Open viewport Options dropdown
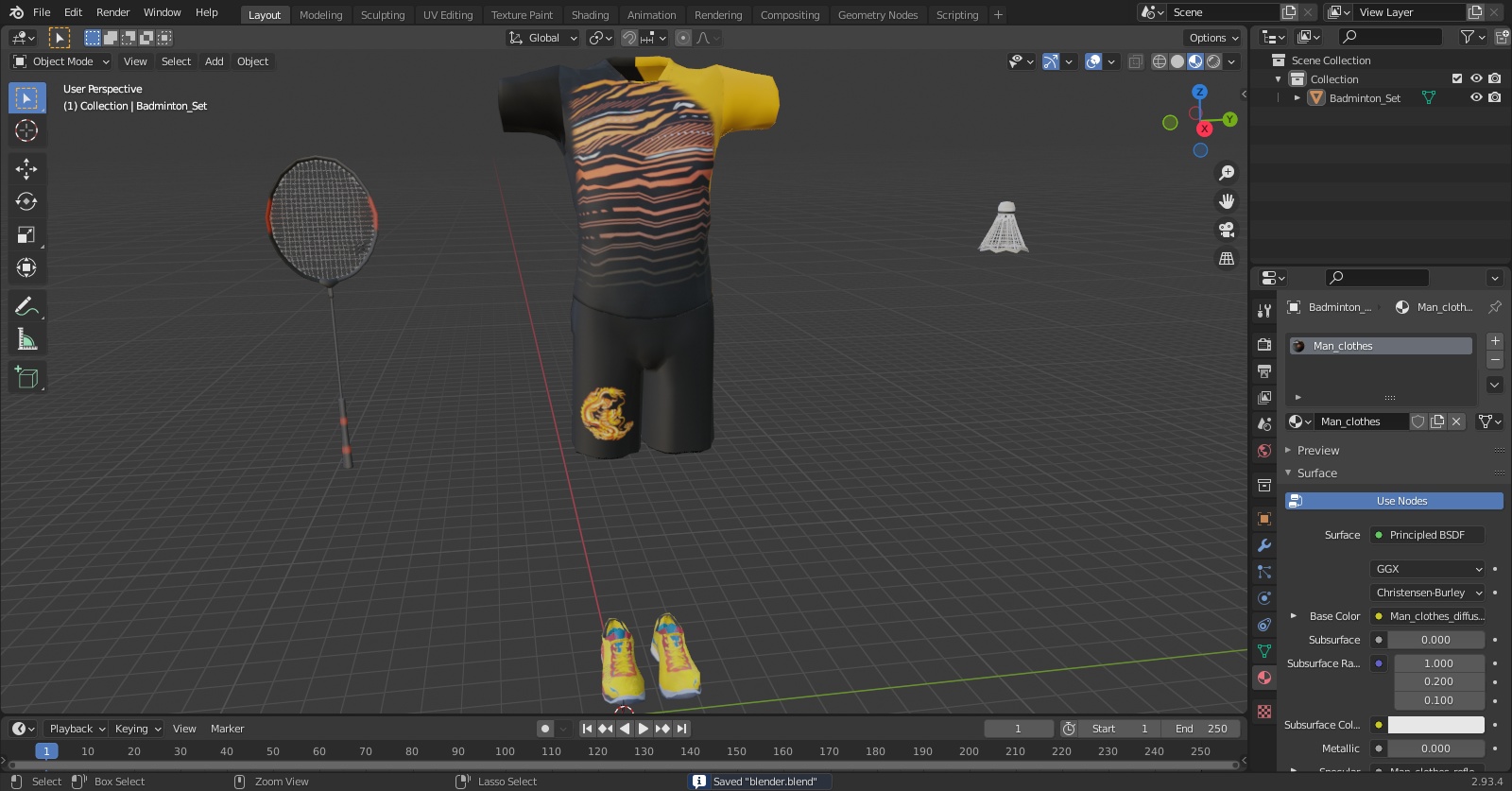Screen dimensions: 1512x791 click(1212, 38)
